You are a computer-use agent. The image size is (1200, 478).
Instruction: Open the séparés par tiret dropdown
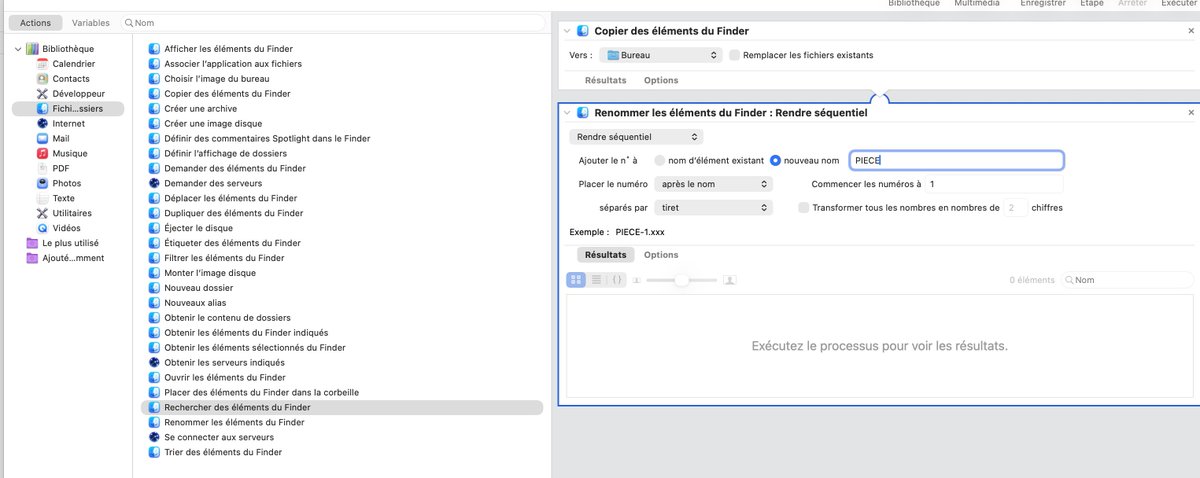[x=713, y=208]
